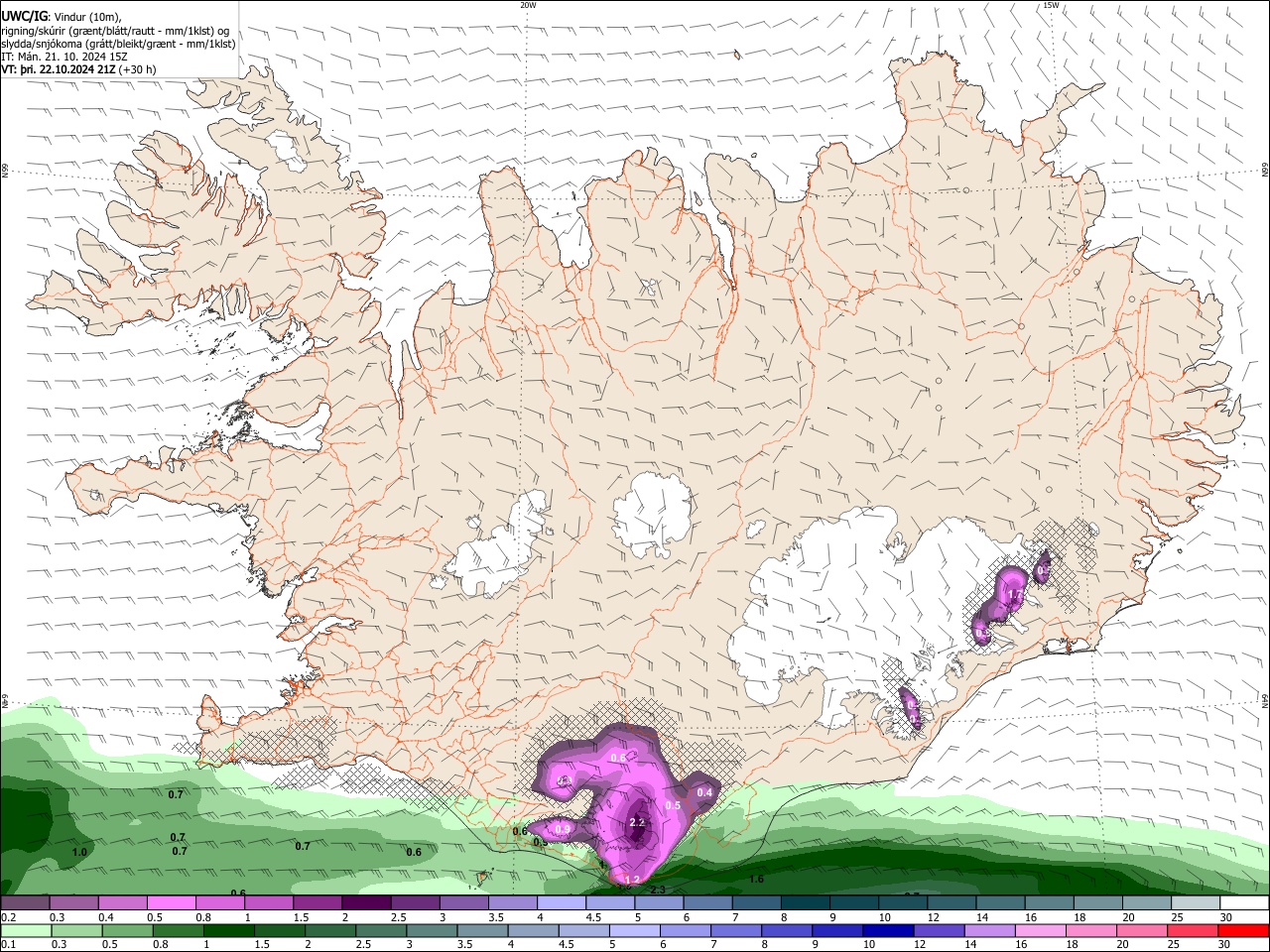Click the 1.0 rain value in dark green
The width and height of the screenshot is (1270, 952).
(x=79, y=852)
